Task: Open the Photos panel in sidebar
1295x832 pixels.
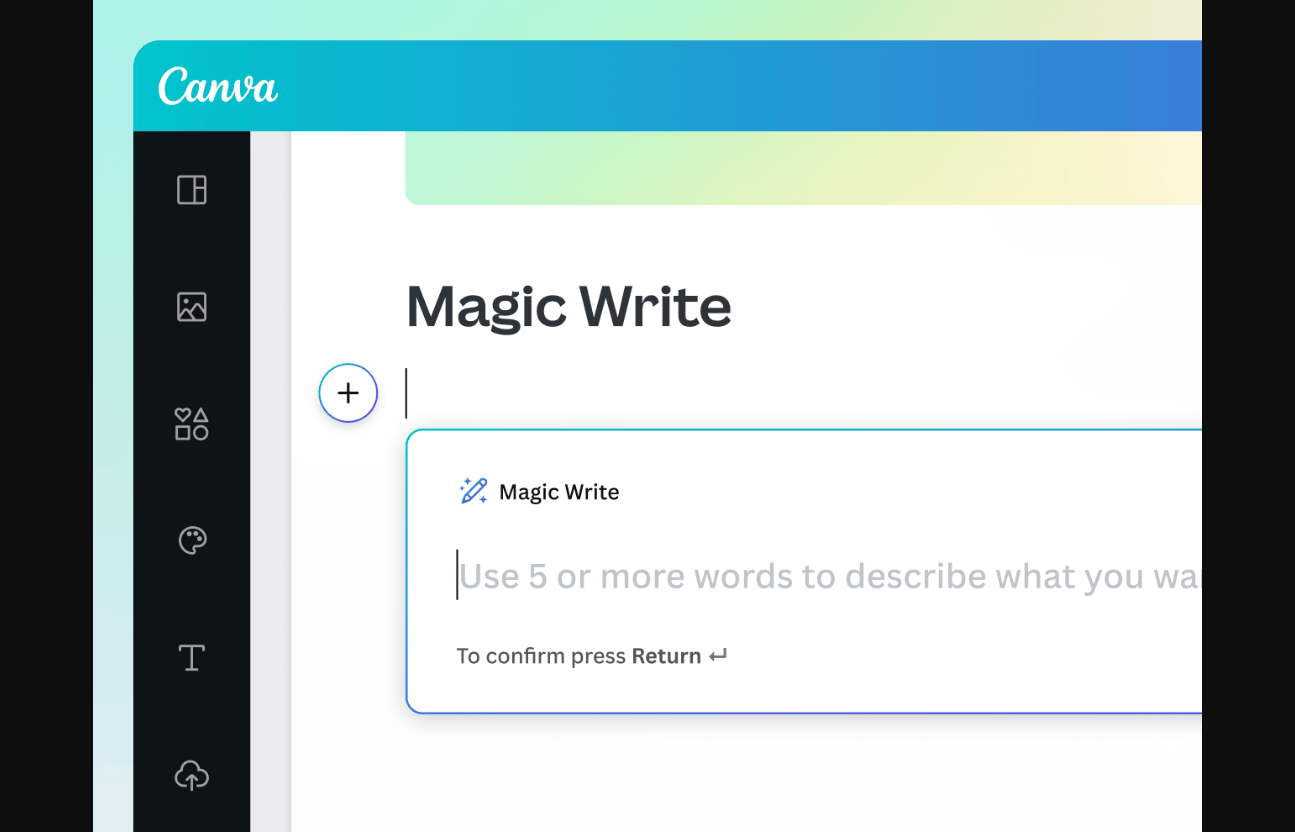Action: [192, 307]
